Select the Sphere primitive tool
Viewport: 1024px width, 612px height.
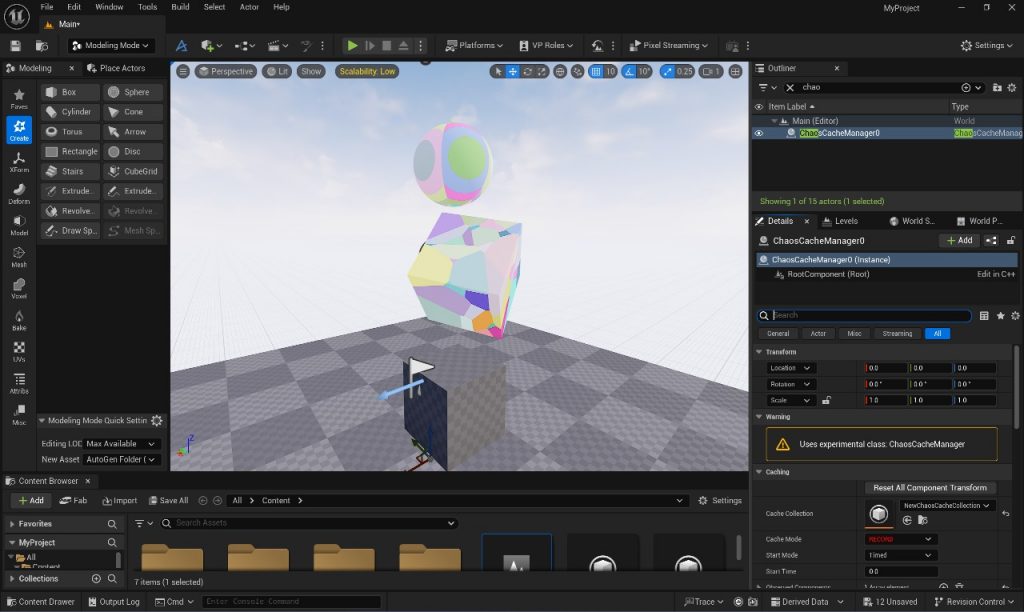pos(133,92)
